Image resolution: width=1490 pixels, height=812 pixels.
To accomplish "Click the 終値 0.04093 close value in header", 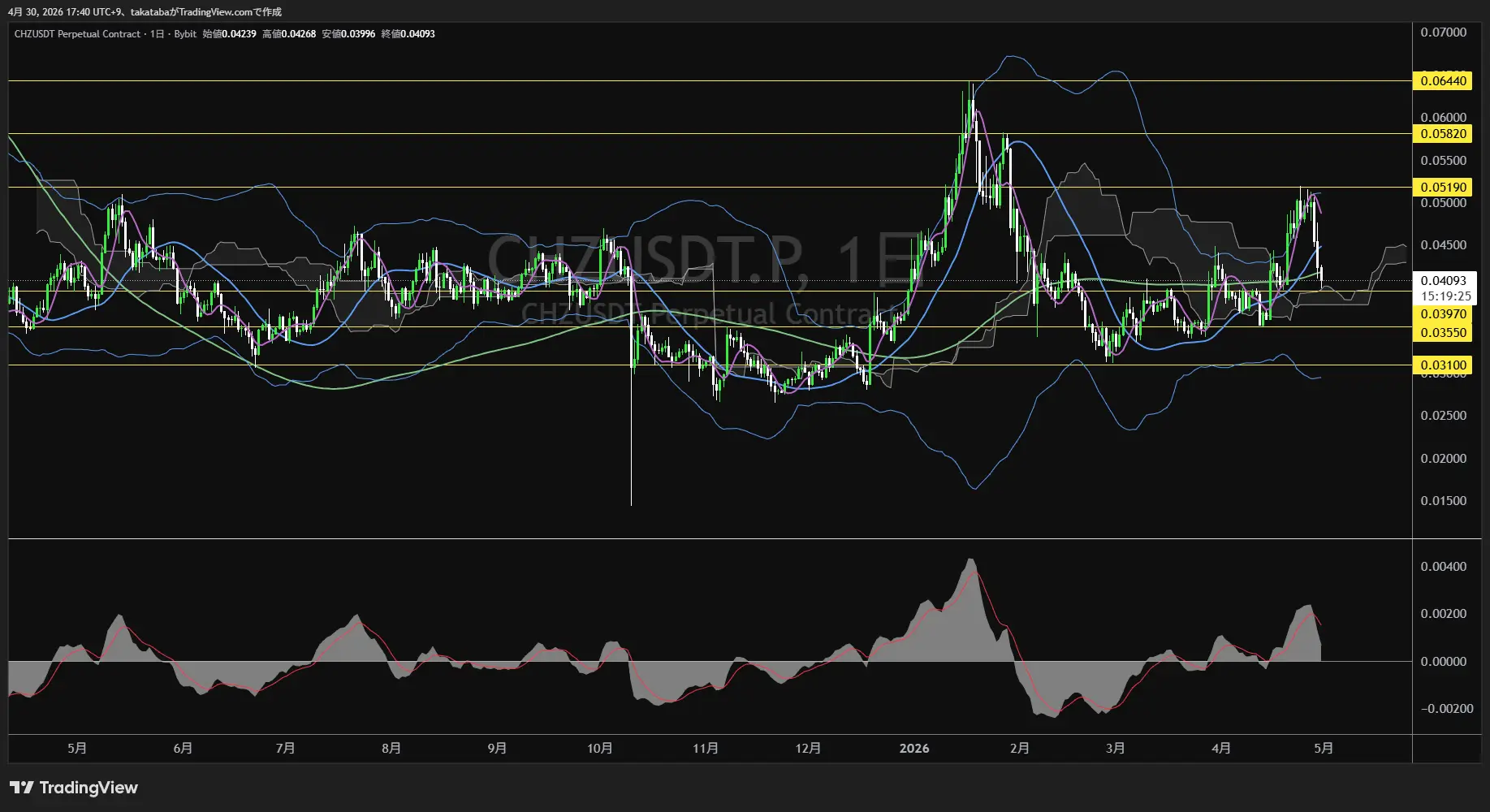I will pyautogui.click(x=408, y=34).
